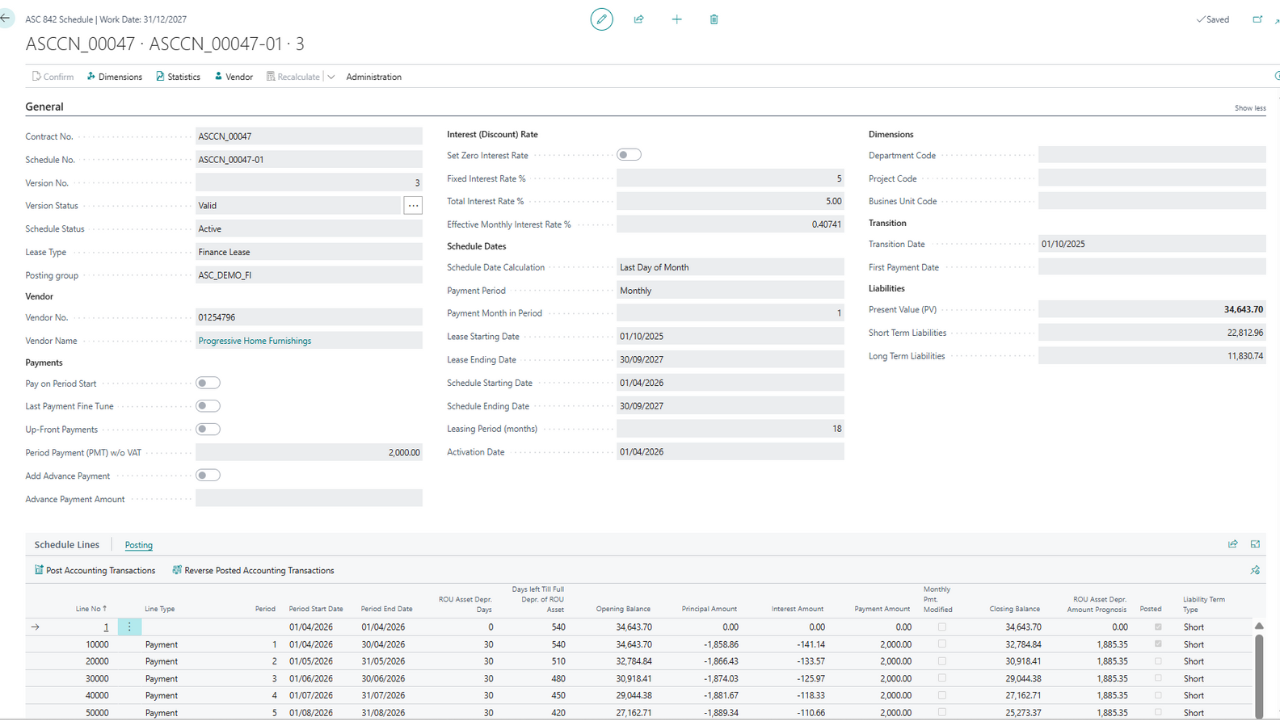Click the three-dot row menu for line 1
The height and width of the screenshot is (720, 1280).
pos(129,627)
